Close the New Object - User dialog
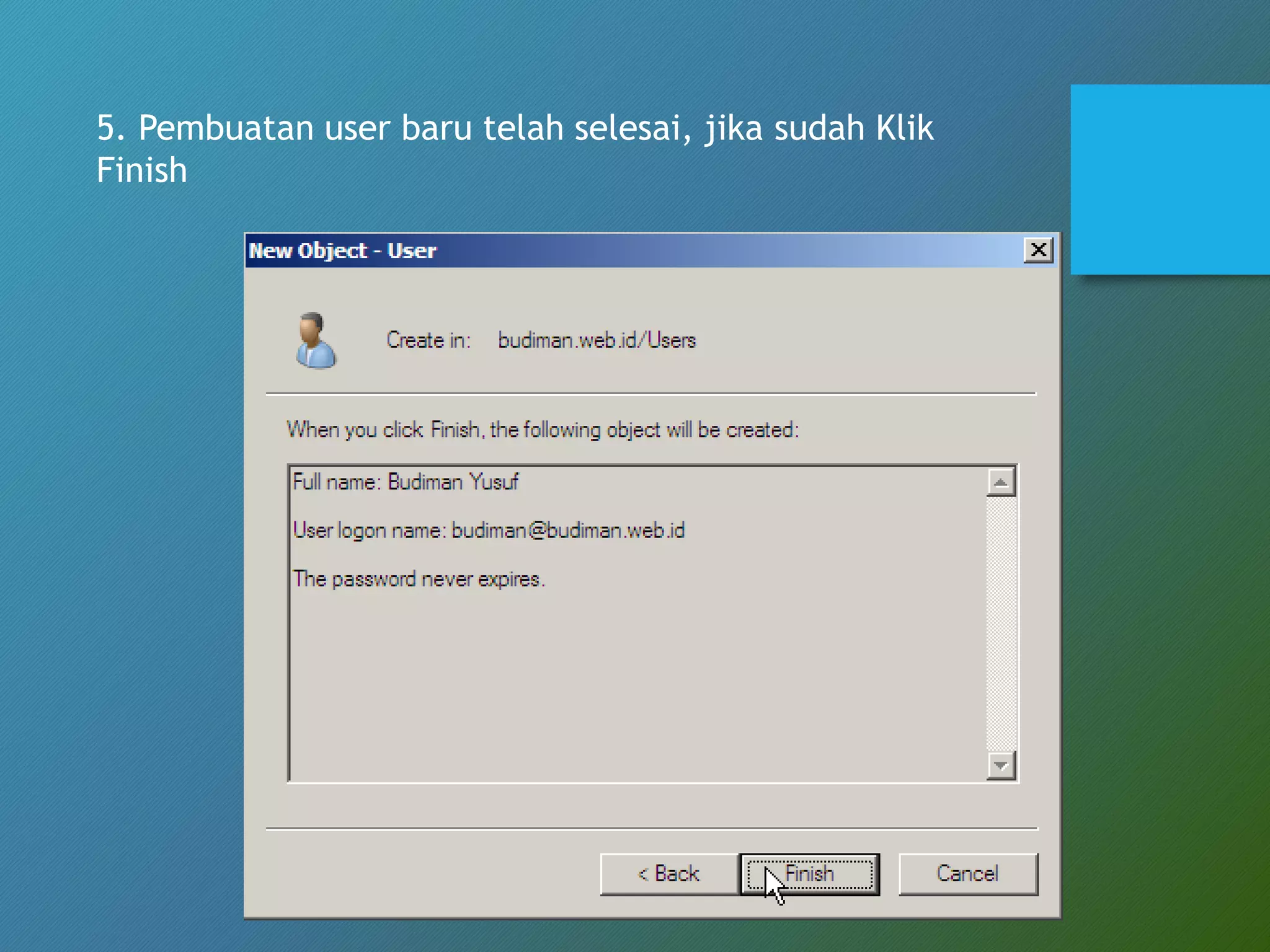The width and height of the screenshot is (1270, 952). pyautogui.click(x=1039, y=250)
